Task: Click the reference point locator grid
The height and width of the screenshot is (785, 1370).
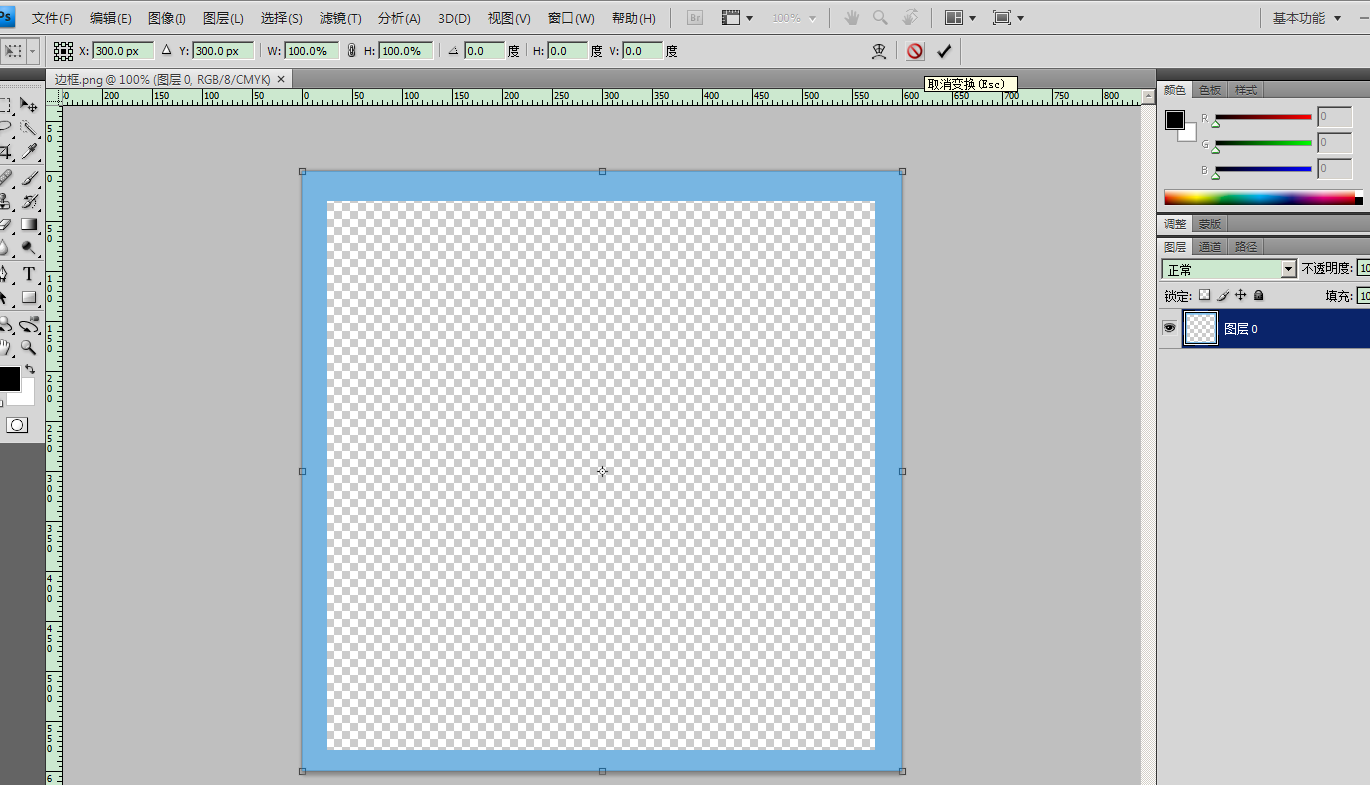Action: coord(63,50)
